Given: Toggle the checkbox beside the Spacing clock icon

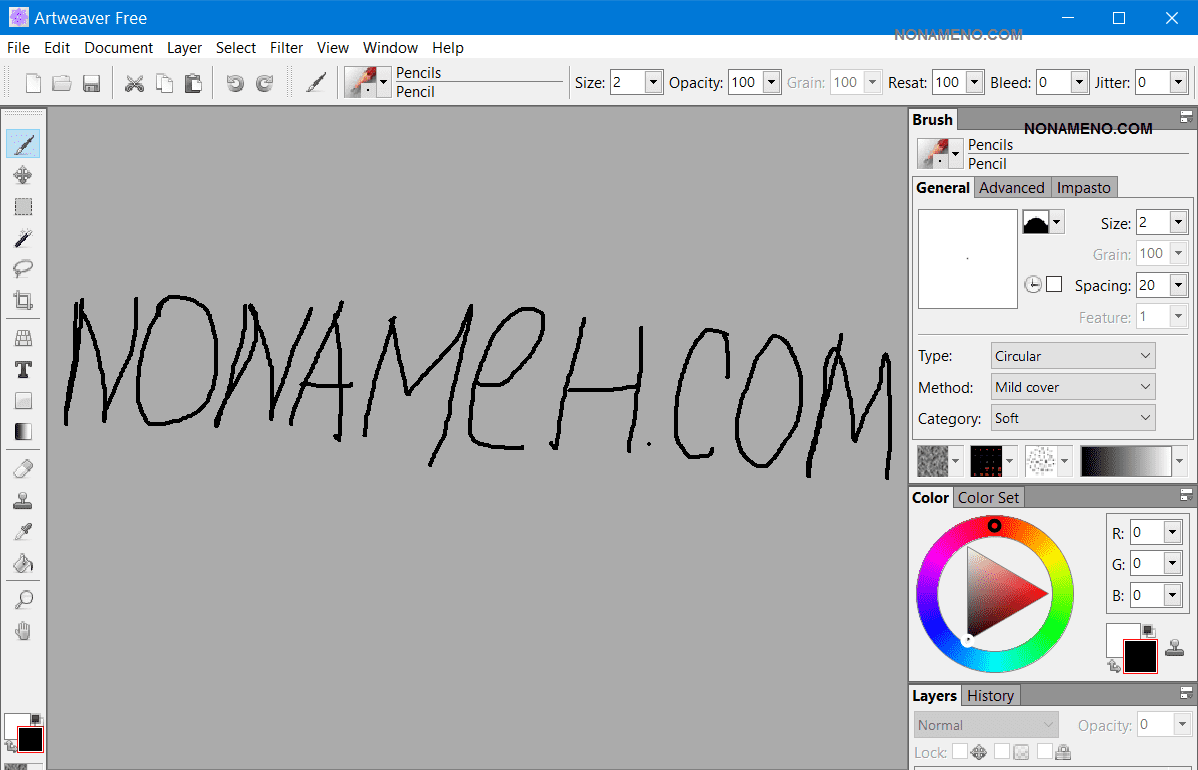Looking at the screenshot, I should 1054,285.
